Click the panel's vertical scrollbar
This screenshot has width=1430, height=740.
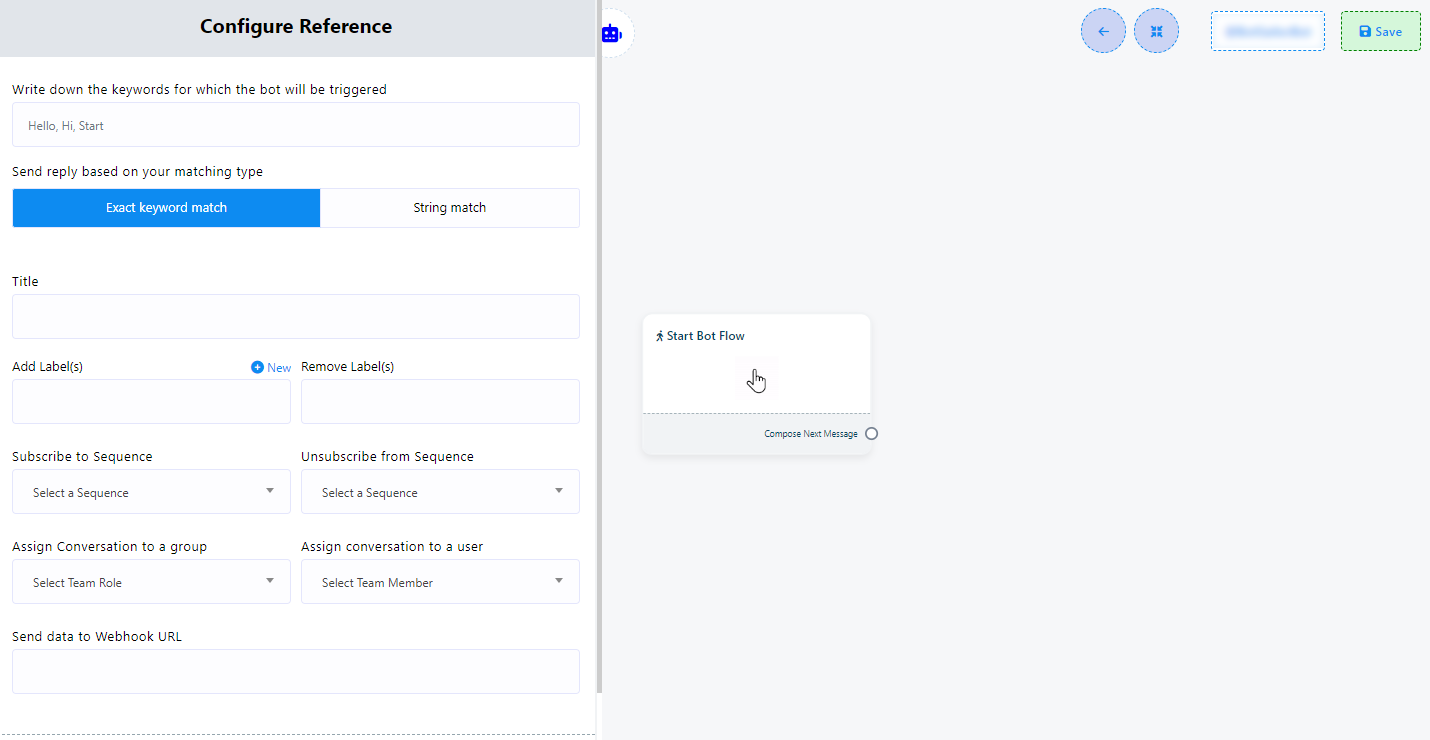tap(599, 350)
